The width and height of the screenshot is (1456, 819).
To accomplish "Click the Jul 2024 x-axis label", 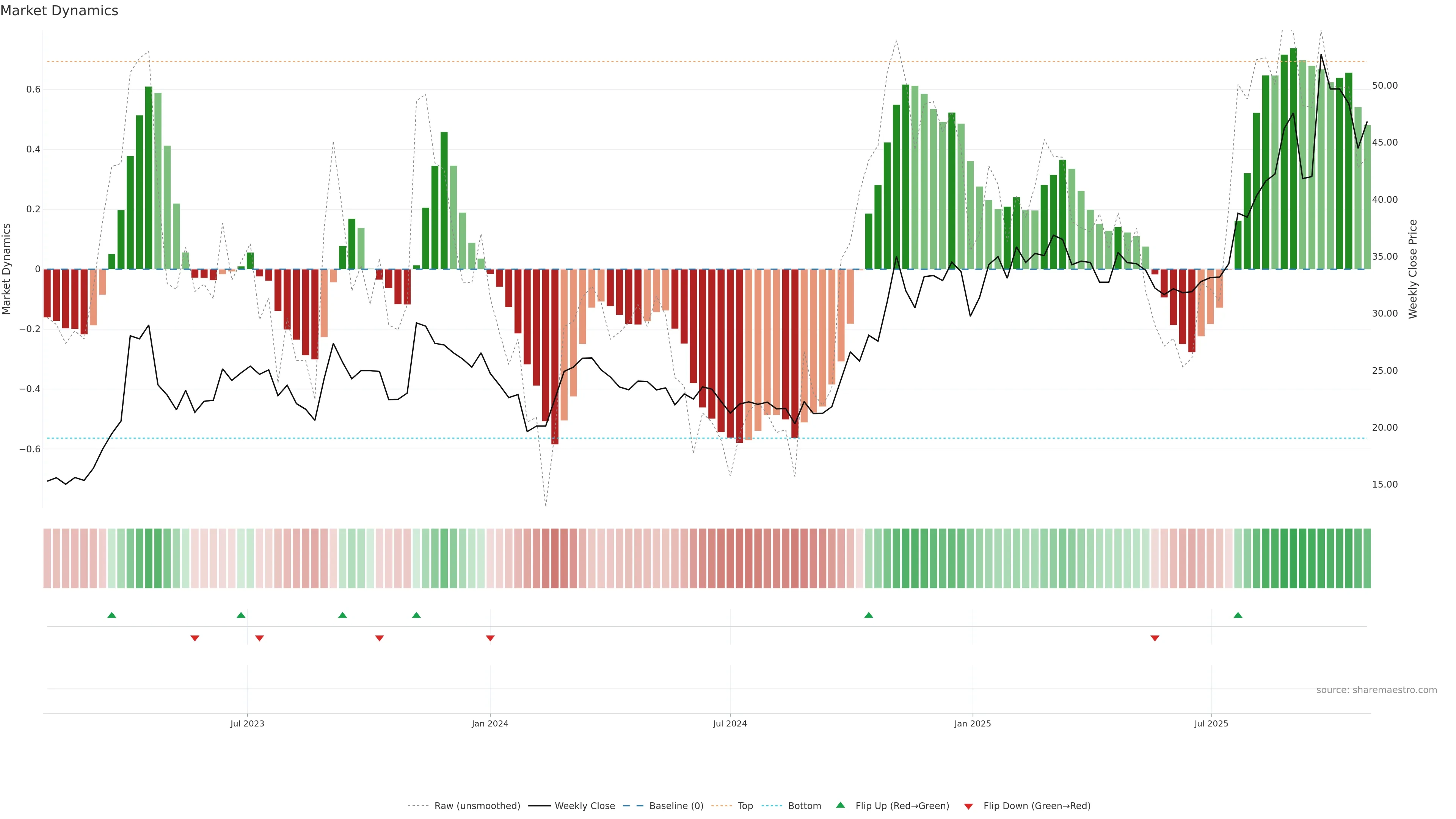I will point(730,723).
